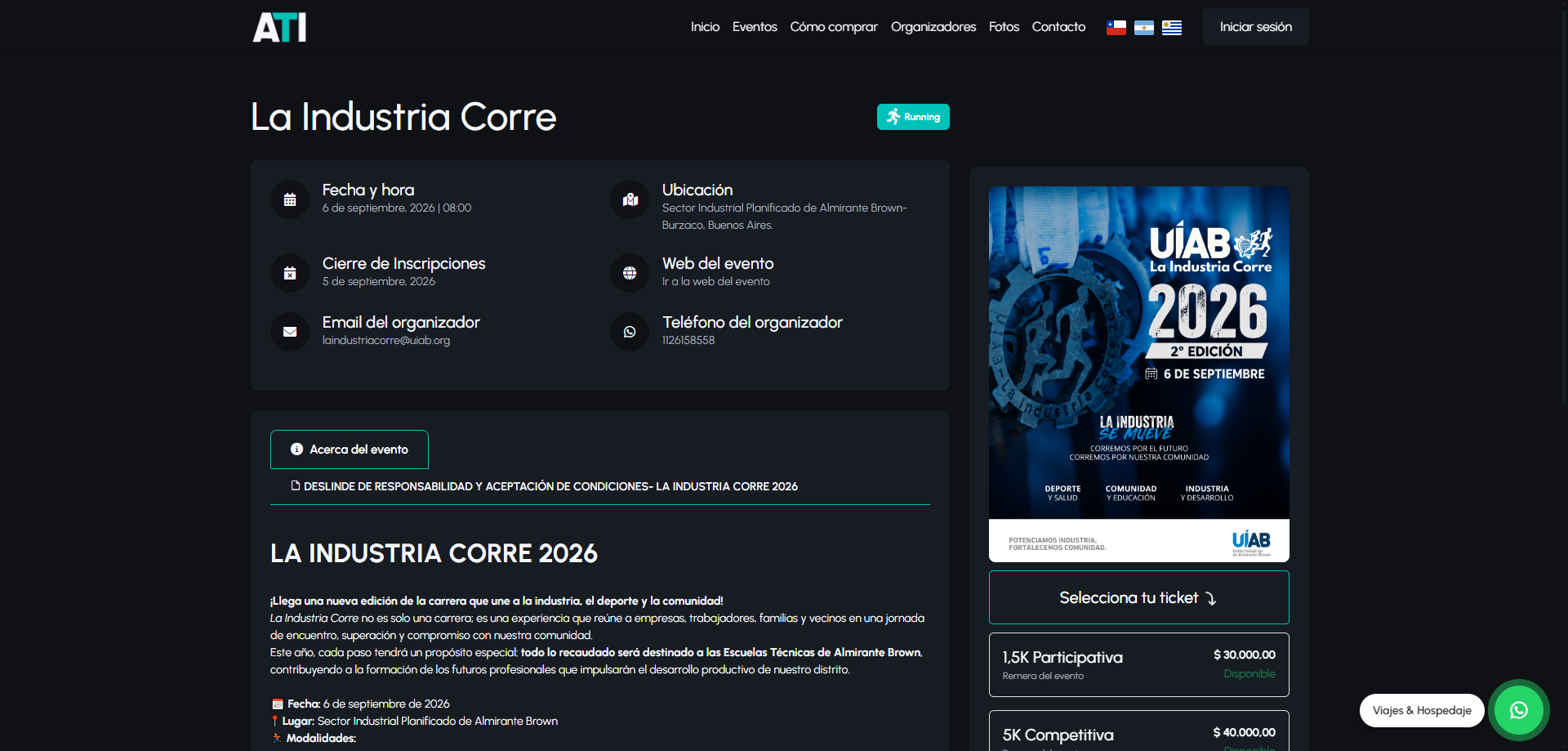Image resolution: width=1568 pixels, height=751 pixels.
Task: Click the date text 6 de septiembre, 2026 | 08:00
Action: coord(396,208)
